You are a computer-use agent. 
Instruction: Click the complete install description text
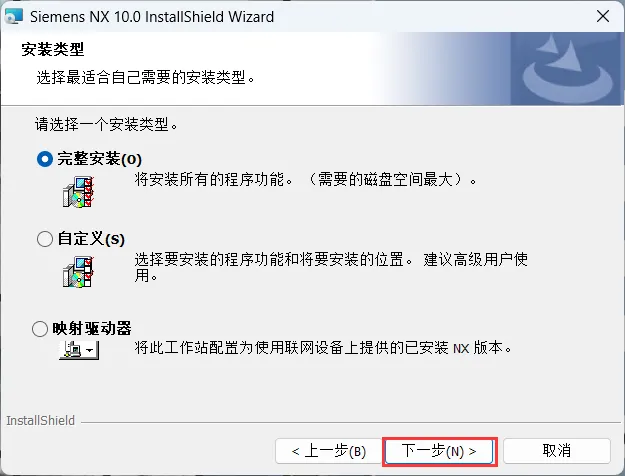pyautogui.click(x=305, y=179)
